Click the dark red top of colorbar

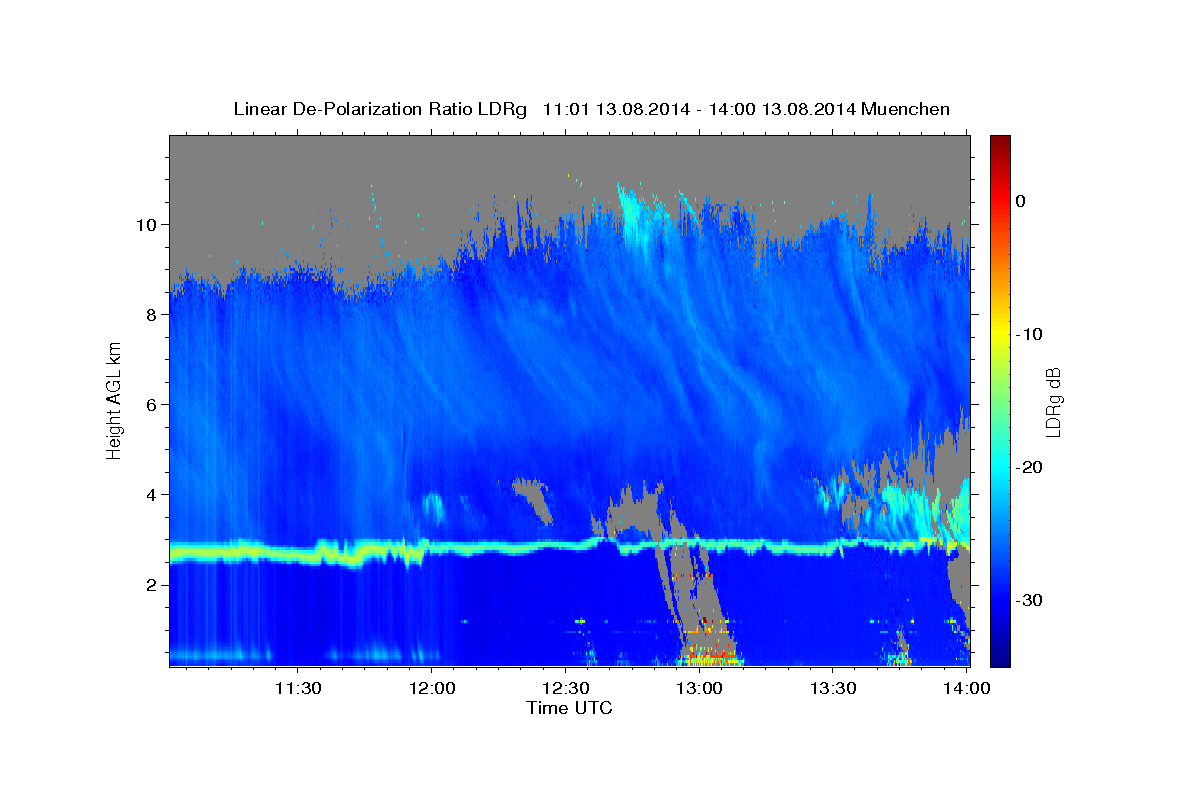click(999, 142)
